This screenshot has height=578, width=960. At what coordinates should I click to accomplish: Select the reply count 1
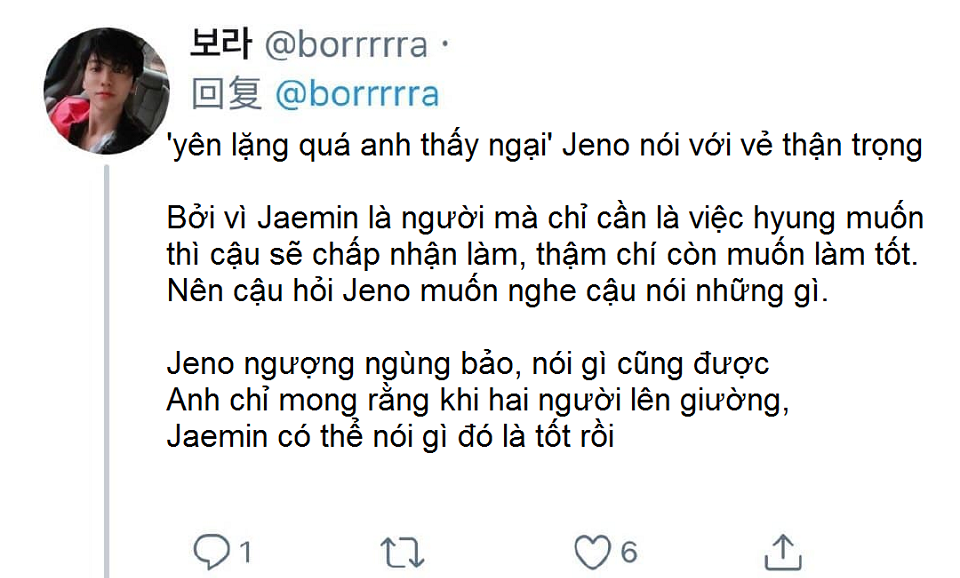pos(246,552)
